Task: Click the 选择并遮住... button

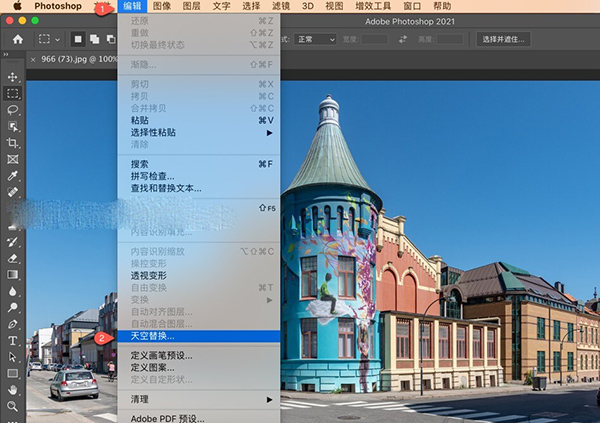Action: point(504,39)
